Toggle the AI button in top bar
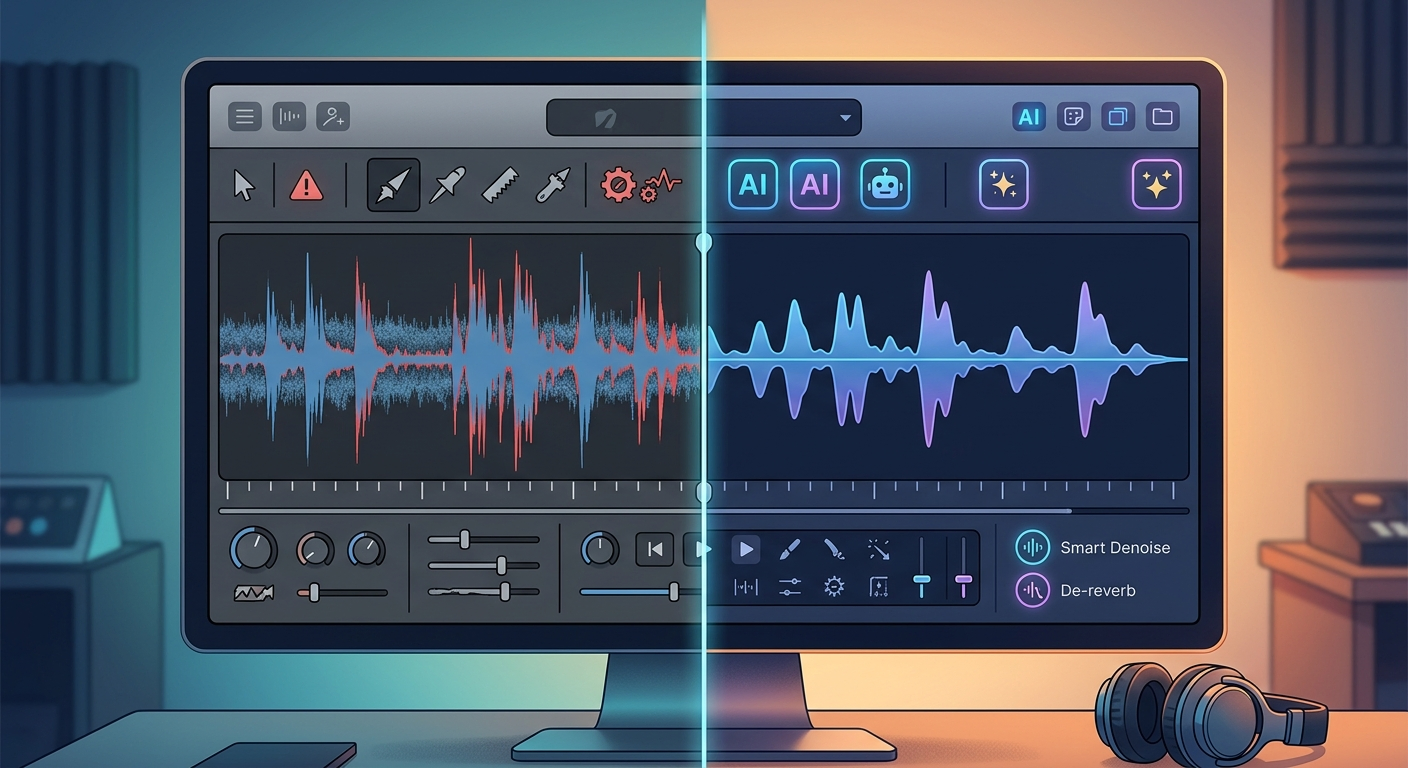Image resolution: width=1408 pixels, height=768 pixels. (1029, 117)
